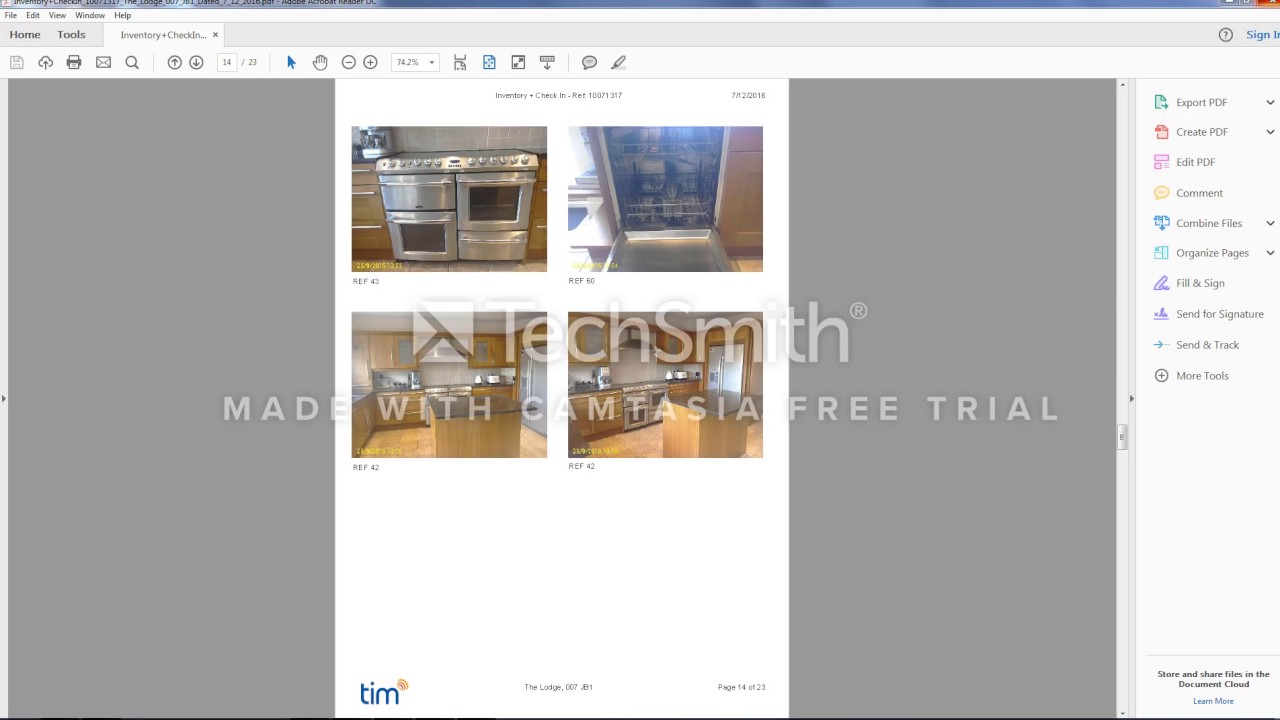Open the File menu
The image size is (1280, 720).
(11, 15)
